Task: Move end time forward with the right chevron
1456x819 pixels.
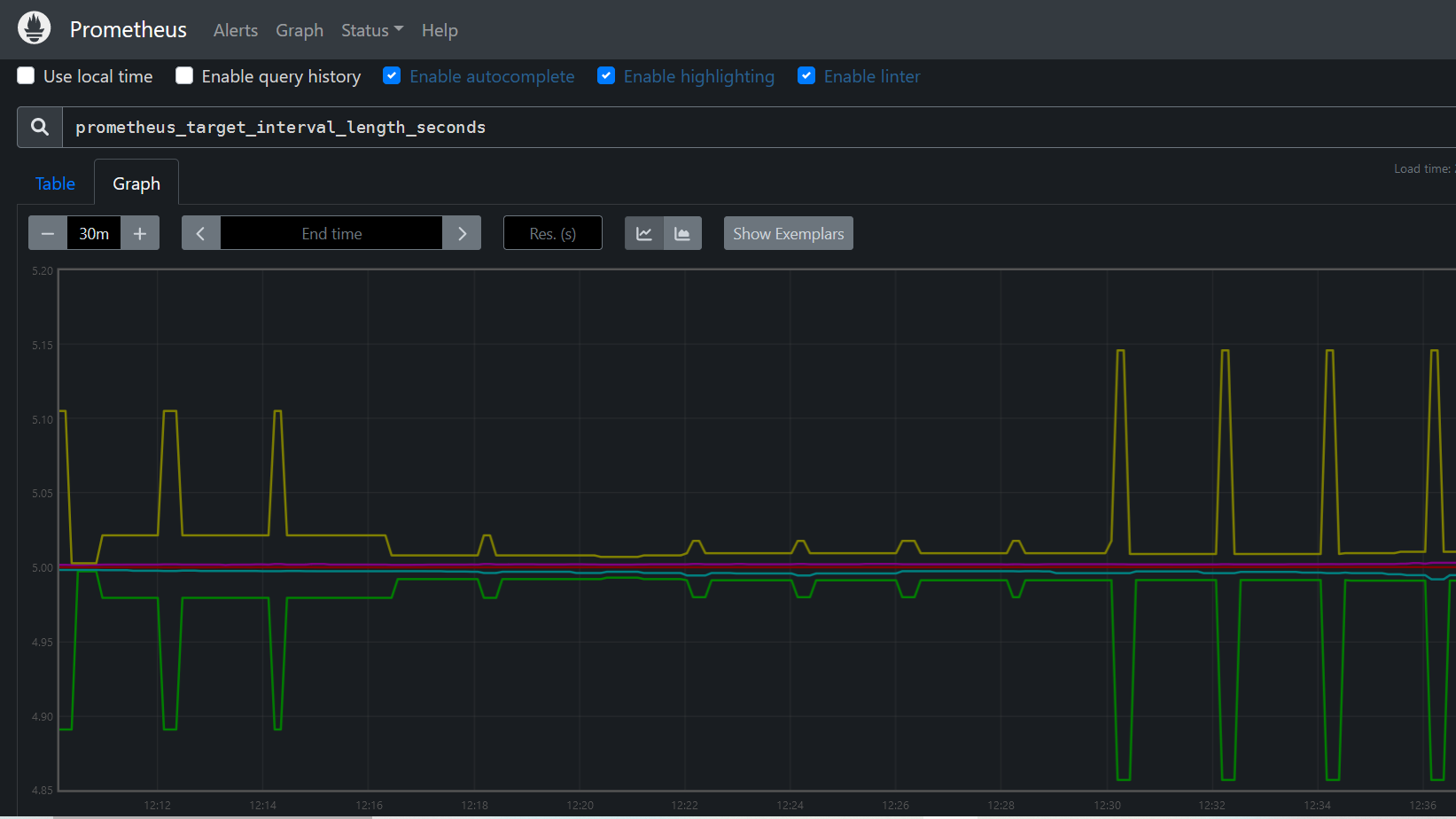Action: click(x=462, y=233)
